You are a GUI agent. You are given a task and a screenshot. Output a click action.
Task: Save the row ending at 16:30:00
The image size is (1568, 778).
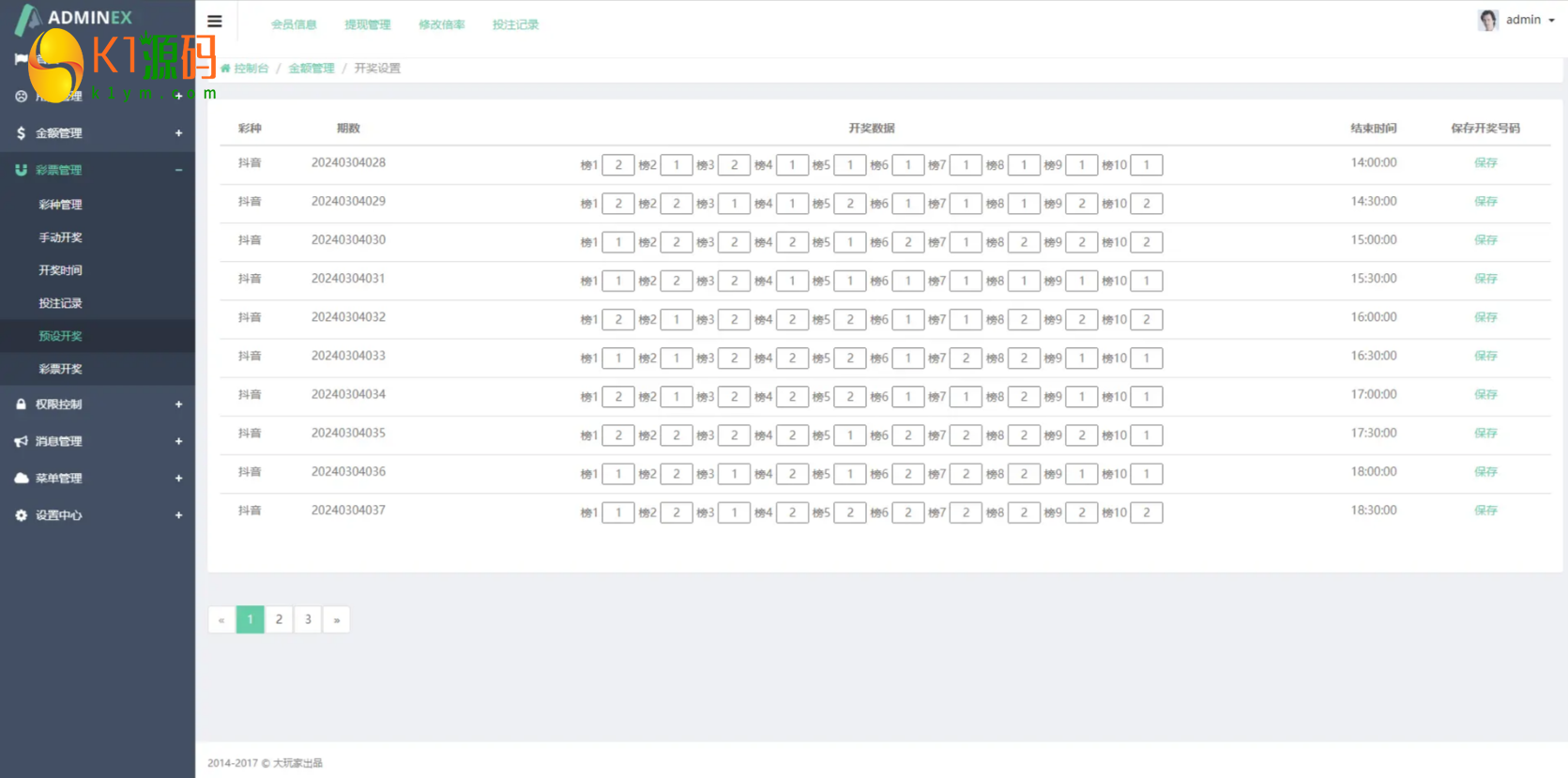pos(1485,357)
